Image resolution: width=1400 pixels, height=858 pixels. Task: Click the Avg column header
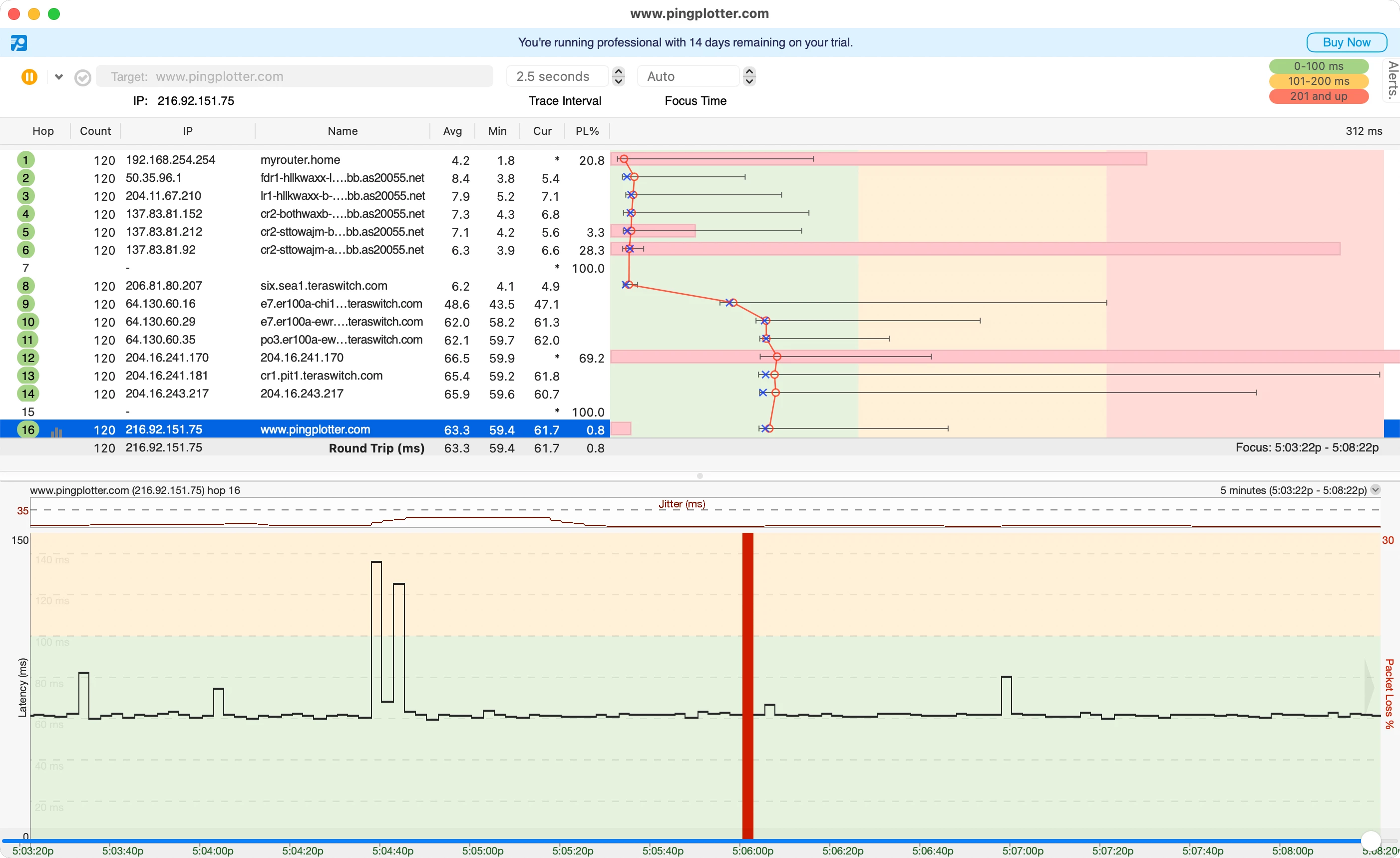click(x=452, y=131)
